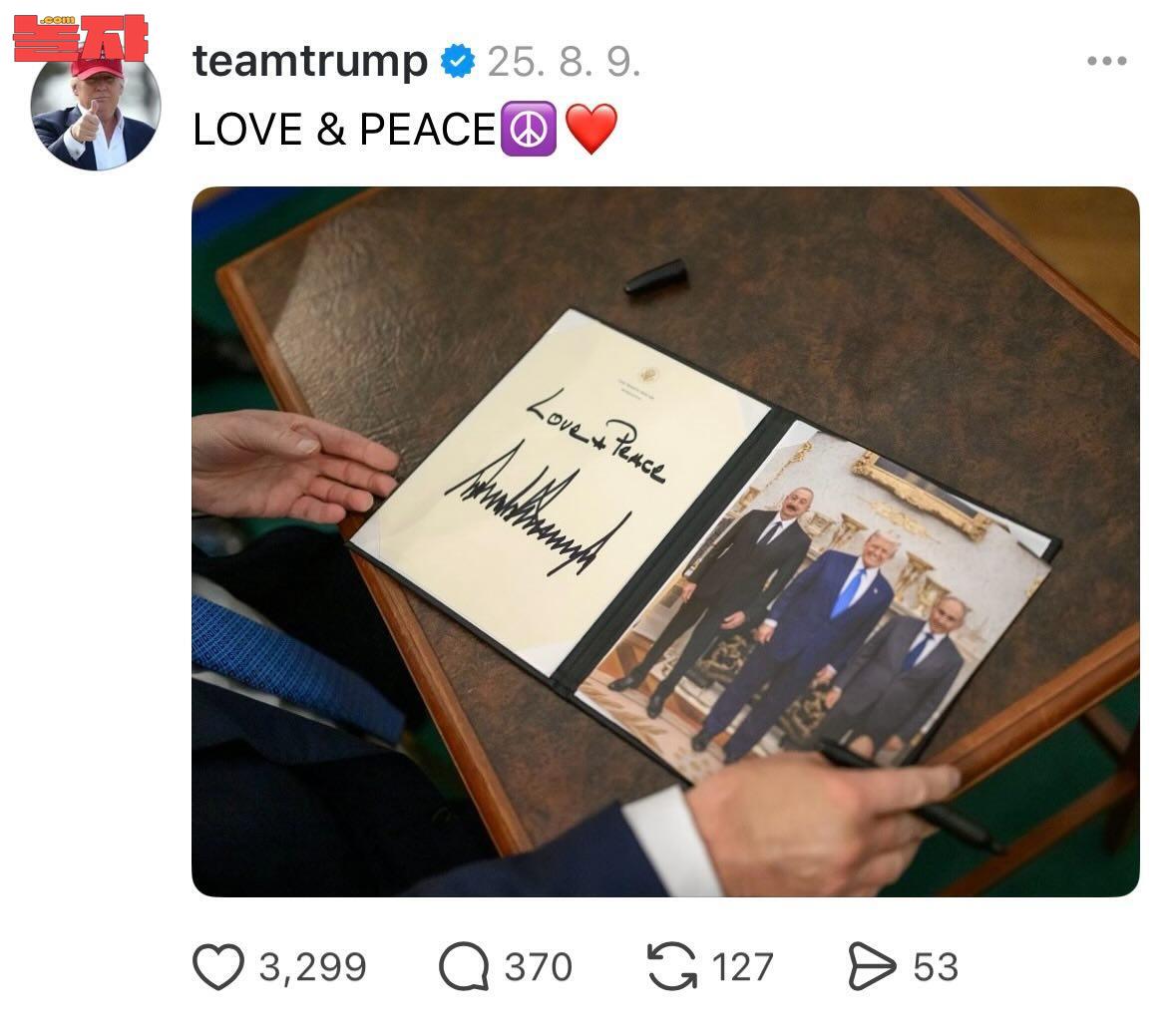Click the 3,299 likes count
Viewport: 1176px width, 1033px height.
313,967
